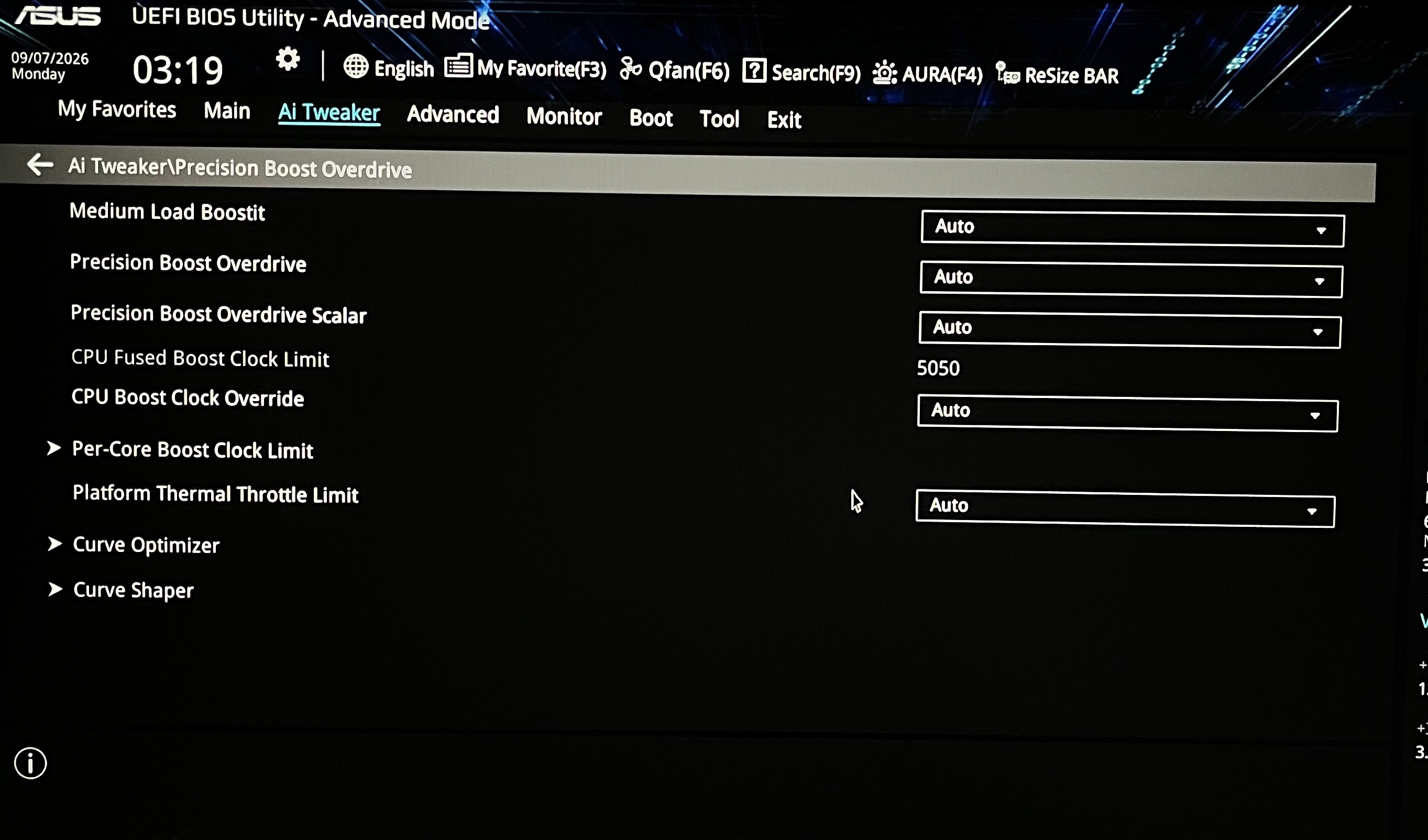This screenshot has height=840, width=1428.
Task: Click the info icon at bottom left
Action: tap(30, 763)
